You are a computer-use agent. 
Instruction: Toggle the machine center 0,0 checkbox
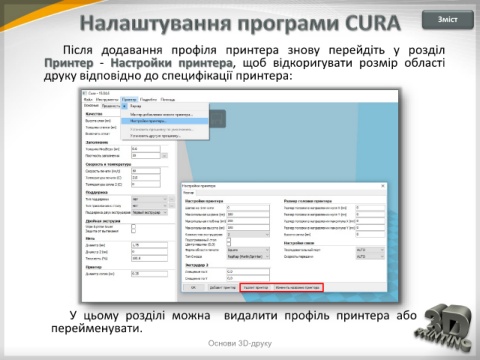coord(229,244)
